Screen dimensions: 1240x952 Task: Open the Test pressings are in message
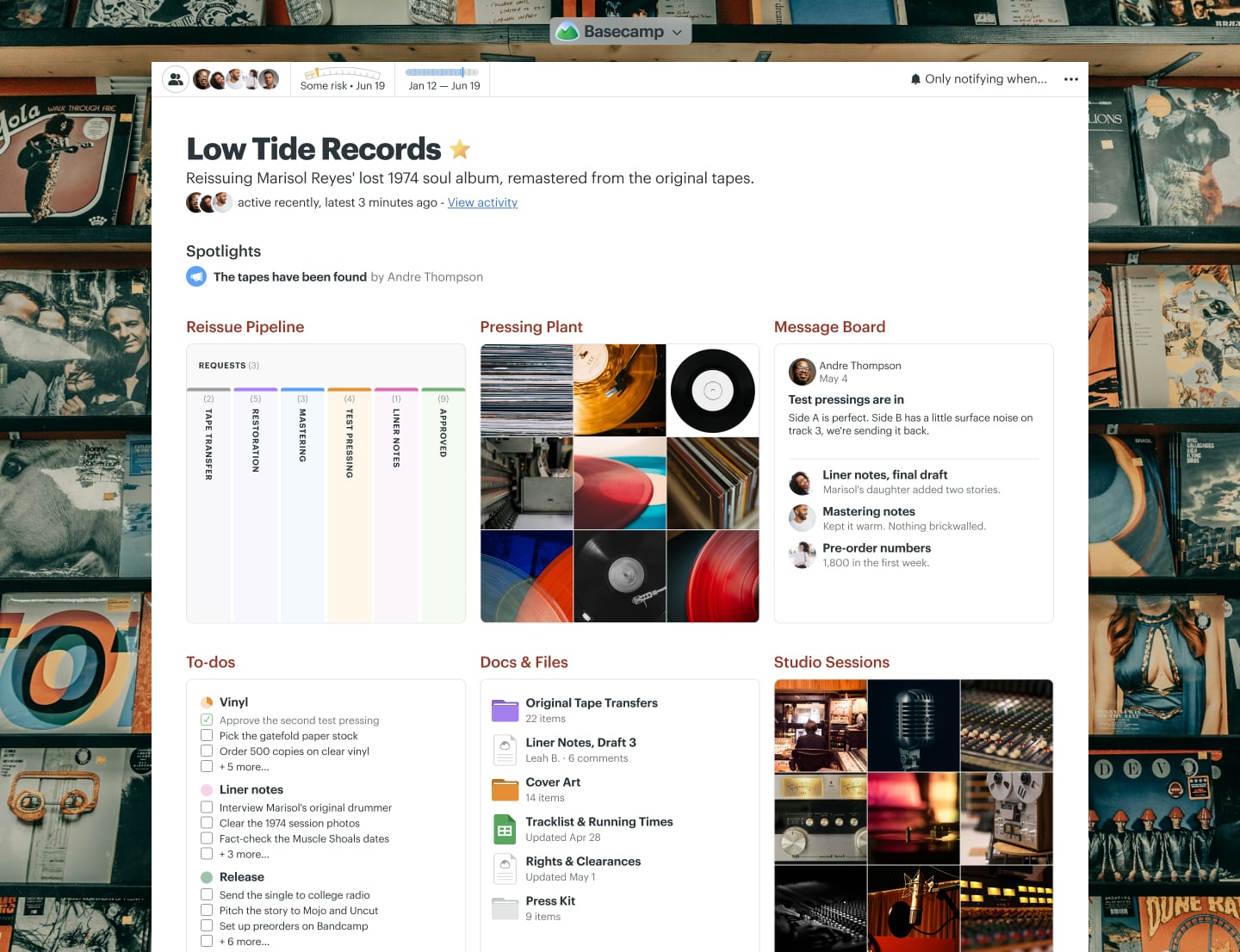(x=846, y=399)
